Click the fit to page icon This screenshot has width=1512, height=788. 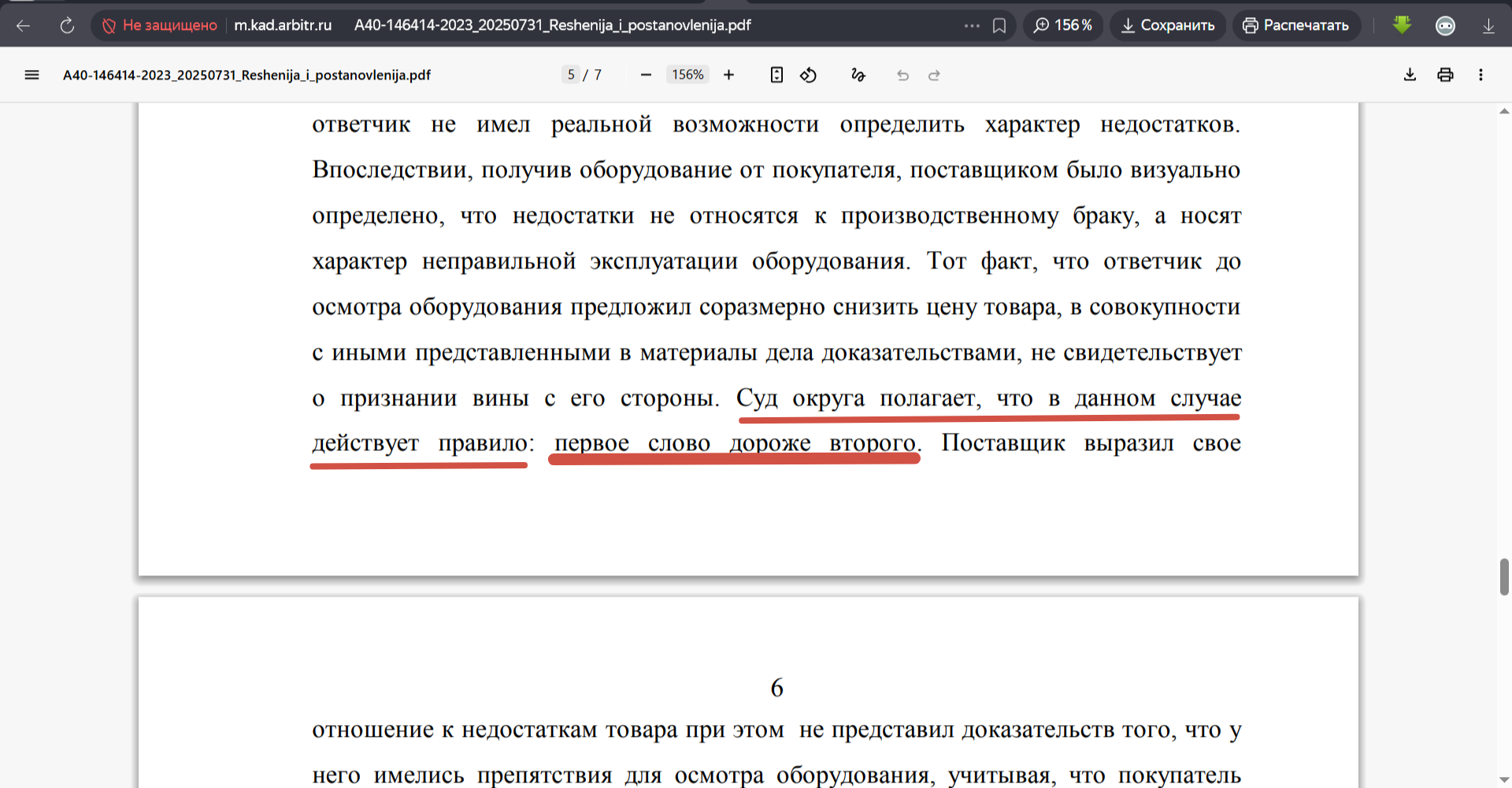click(776, 75)
